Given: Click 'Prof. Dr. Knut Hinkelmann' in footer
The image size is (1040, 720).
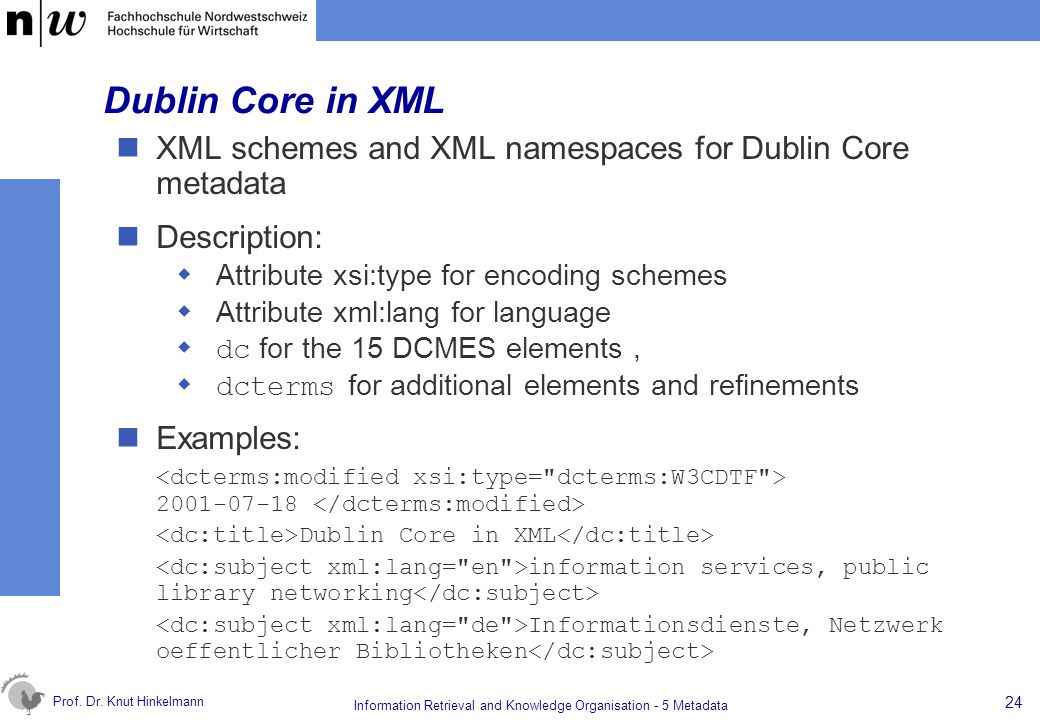Looking at the screenshot, I should (128, 701).
